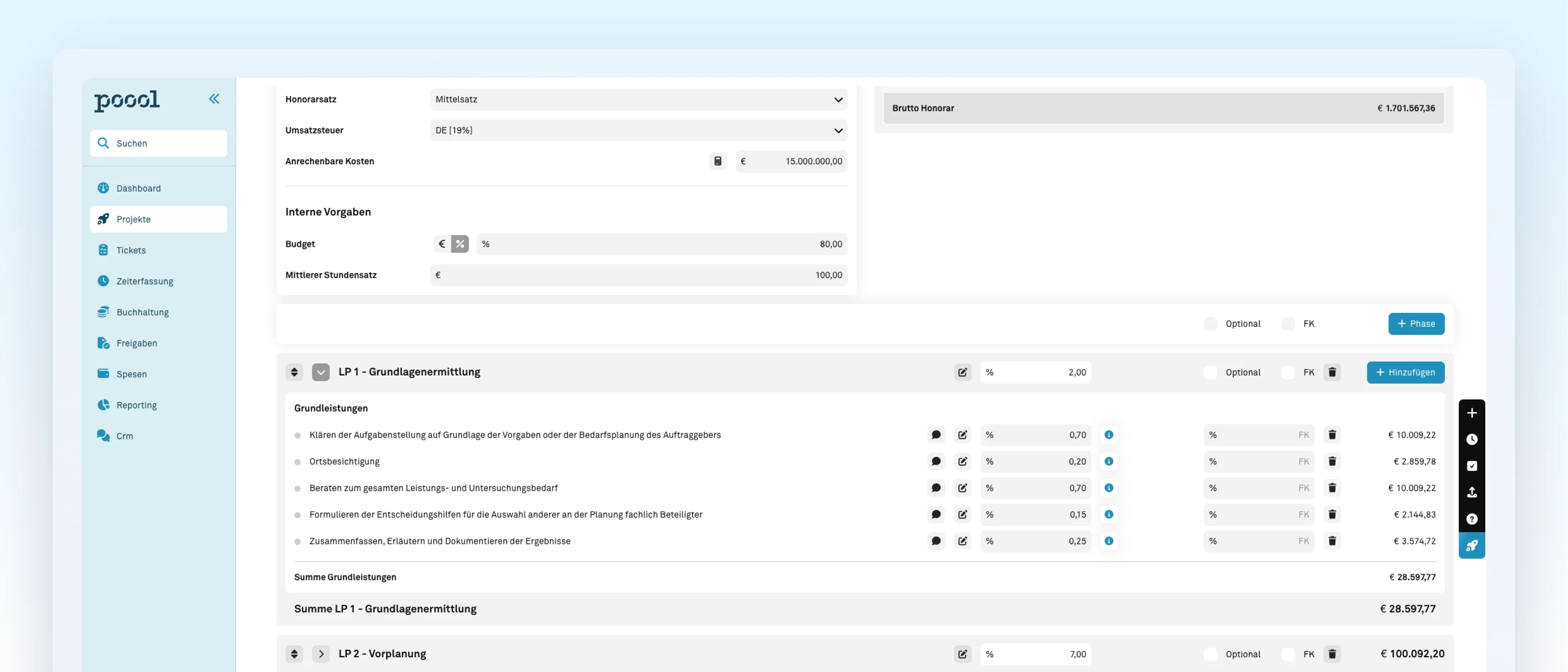Open comment for Zusammenfassen, Erläutern row
Image resolution: width=1568 pixels, height=672 pixels.
936,541
